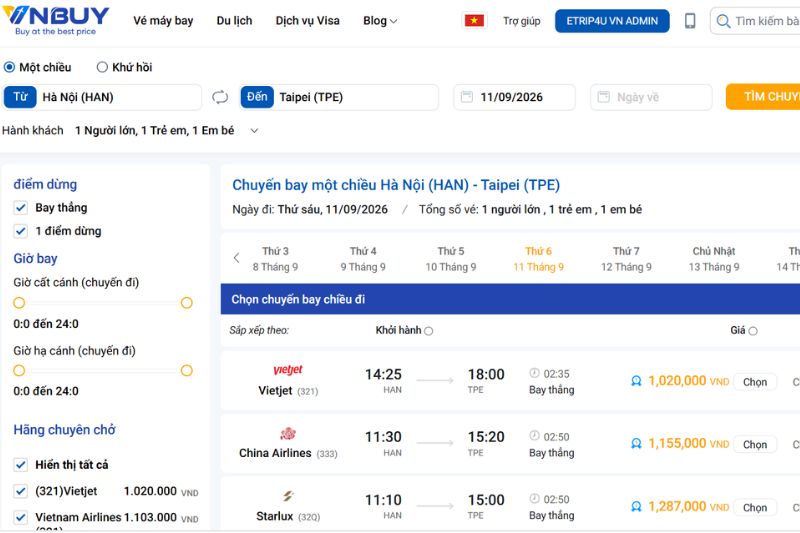Open the mobile phone app icon
Viewport: 800px width, 533px height.
click(690, 21)
